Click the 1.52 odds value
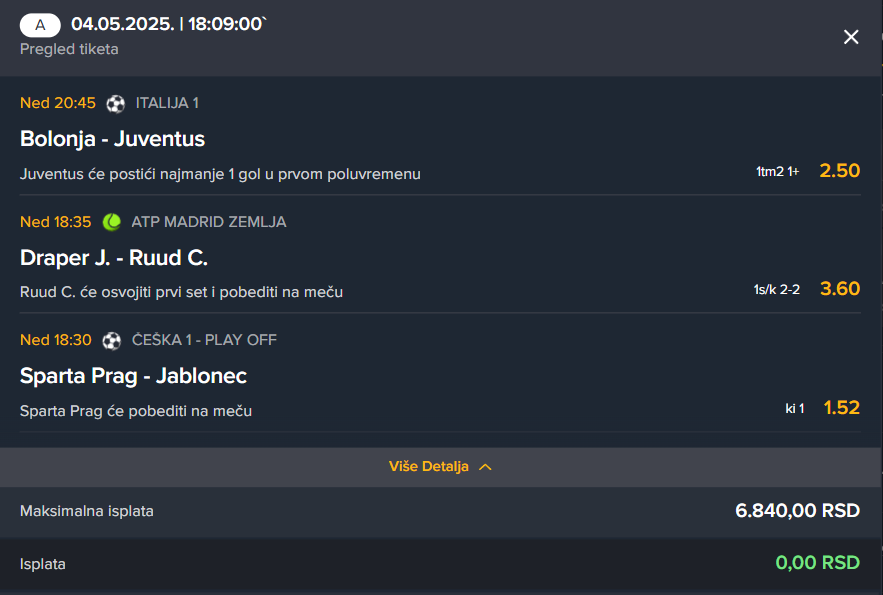883x595 pixels. point(841,408)
